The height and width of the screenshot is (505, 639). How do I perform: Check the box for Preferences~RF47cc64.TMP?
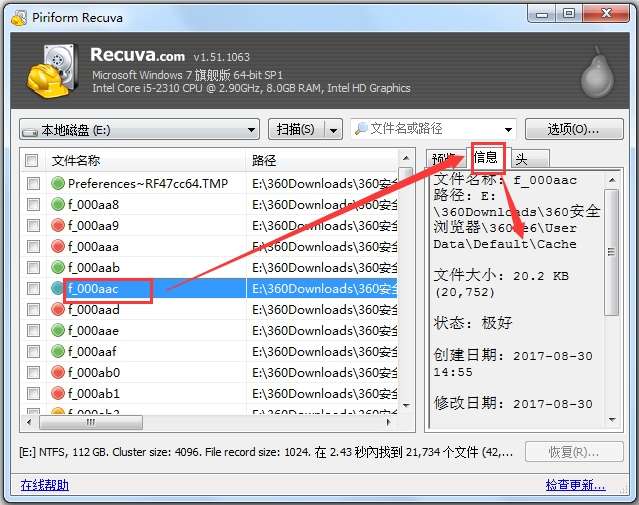point(33,183)
